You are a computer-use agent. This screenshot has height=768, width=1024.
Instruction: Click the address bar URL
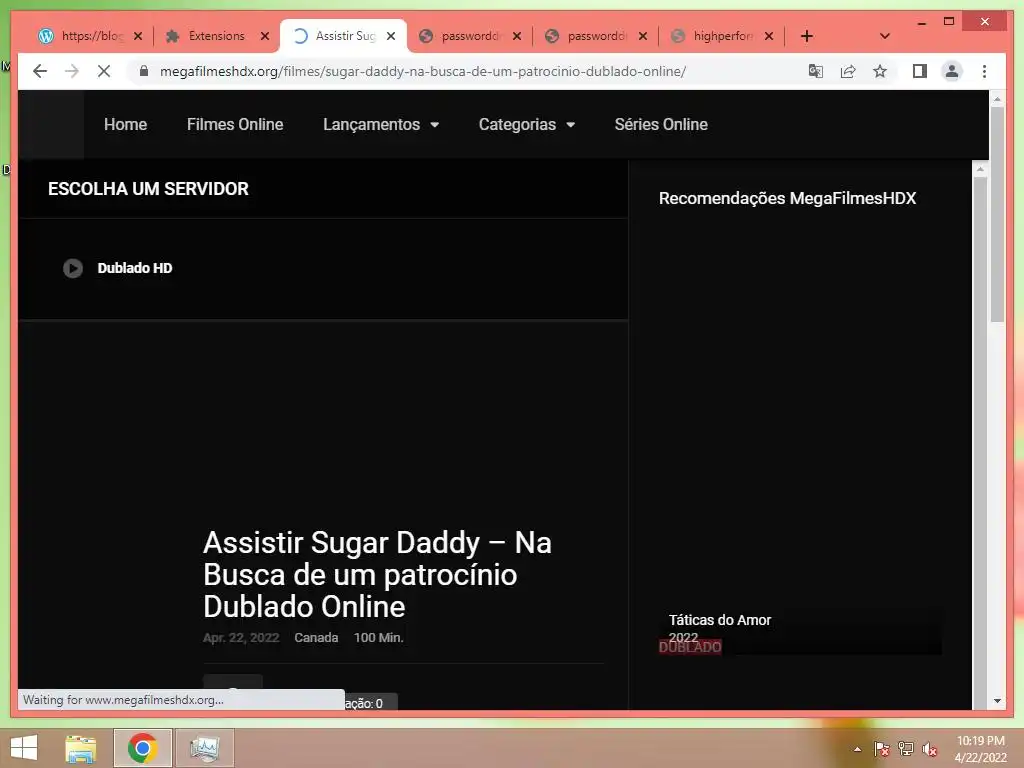(423, 71)
